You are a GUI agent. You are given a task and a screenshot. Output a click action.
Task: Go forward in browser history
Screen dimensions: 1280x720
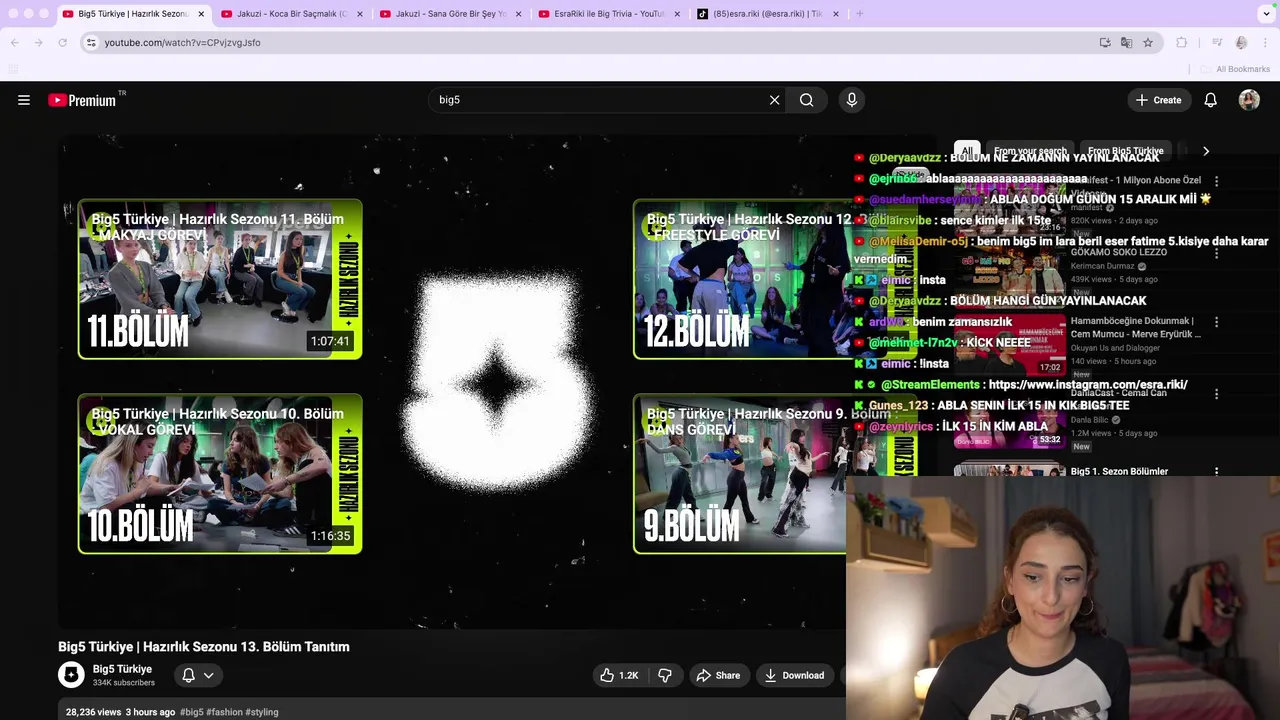tap(39, 43)
